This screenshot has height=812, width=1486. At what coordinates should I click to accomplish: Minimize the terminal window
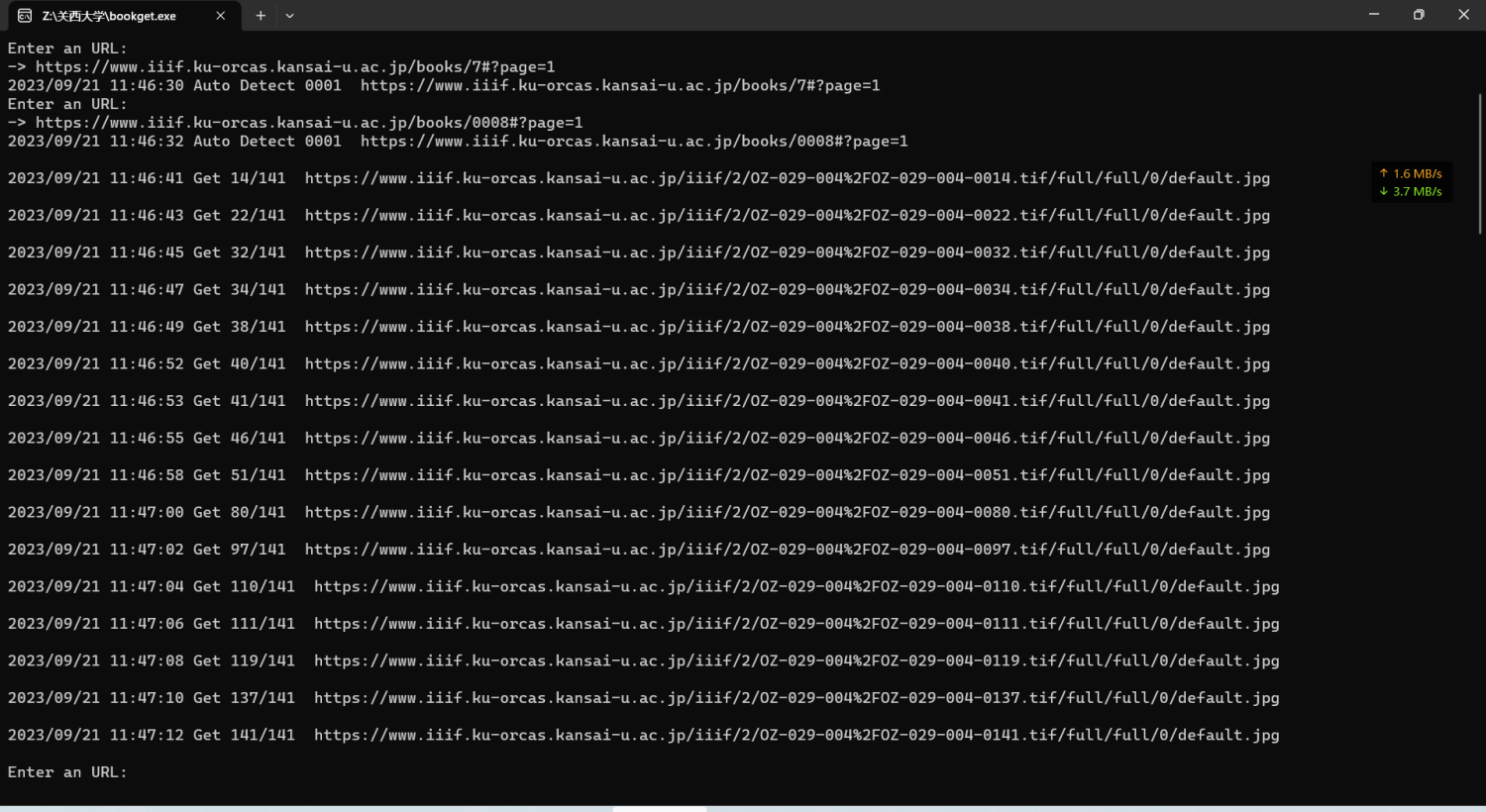click(x=1374, y=15)
